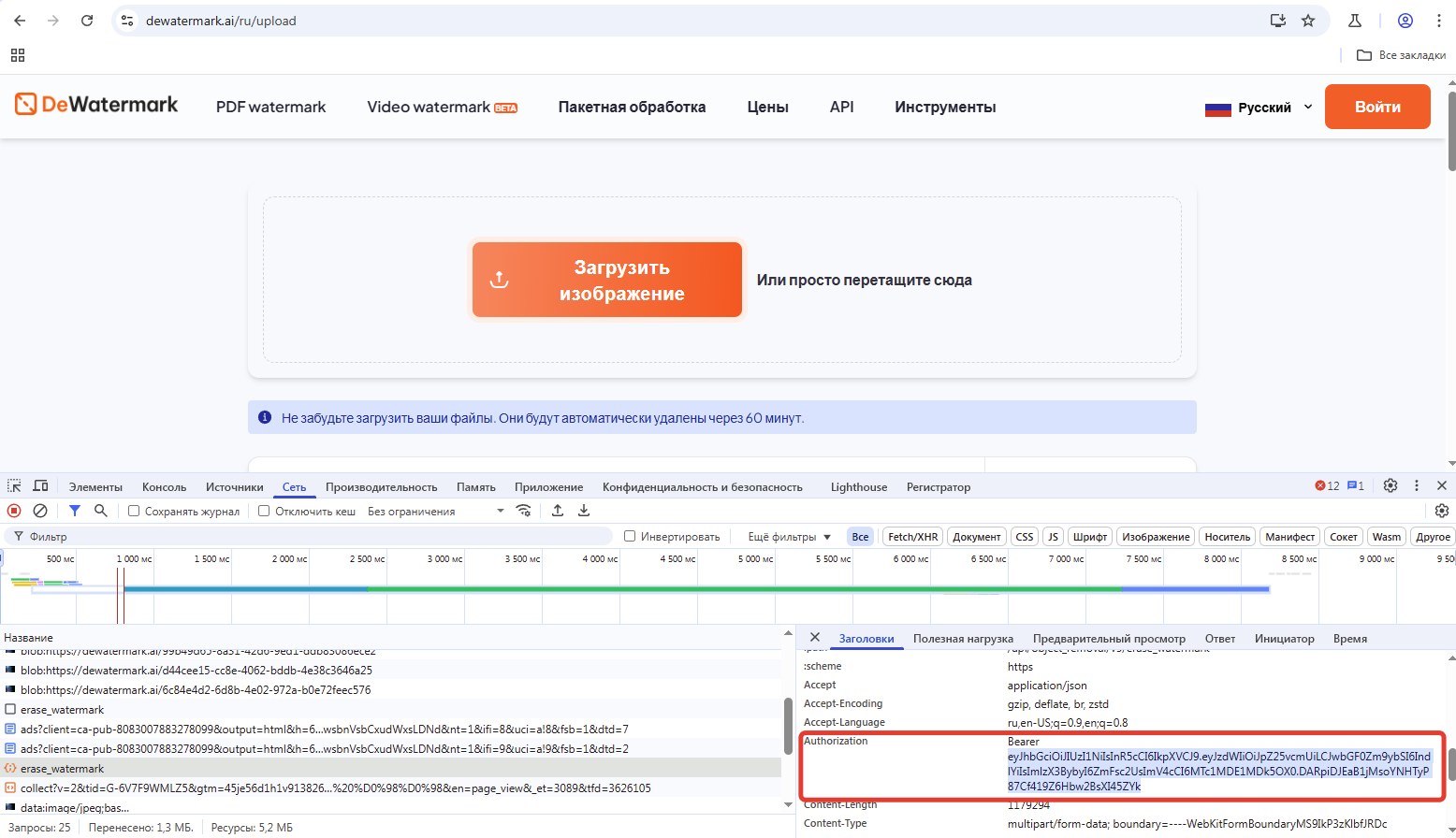Viewport: 1456px width, 838px height.
Task: Open Производительность tab
Action: click(x=381, y=487)
